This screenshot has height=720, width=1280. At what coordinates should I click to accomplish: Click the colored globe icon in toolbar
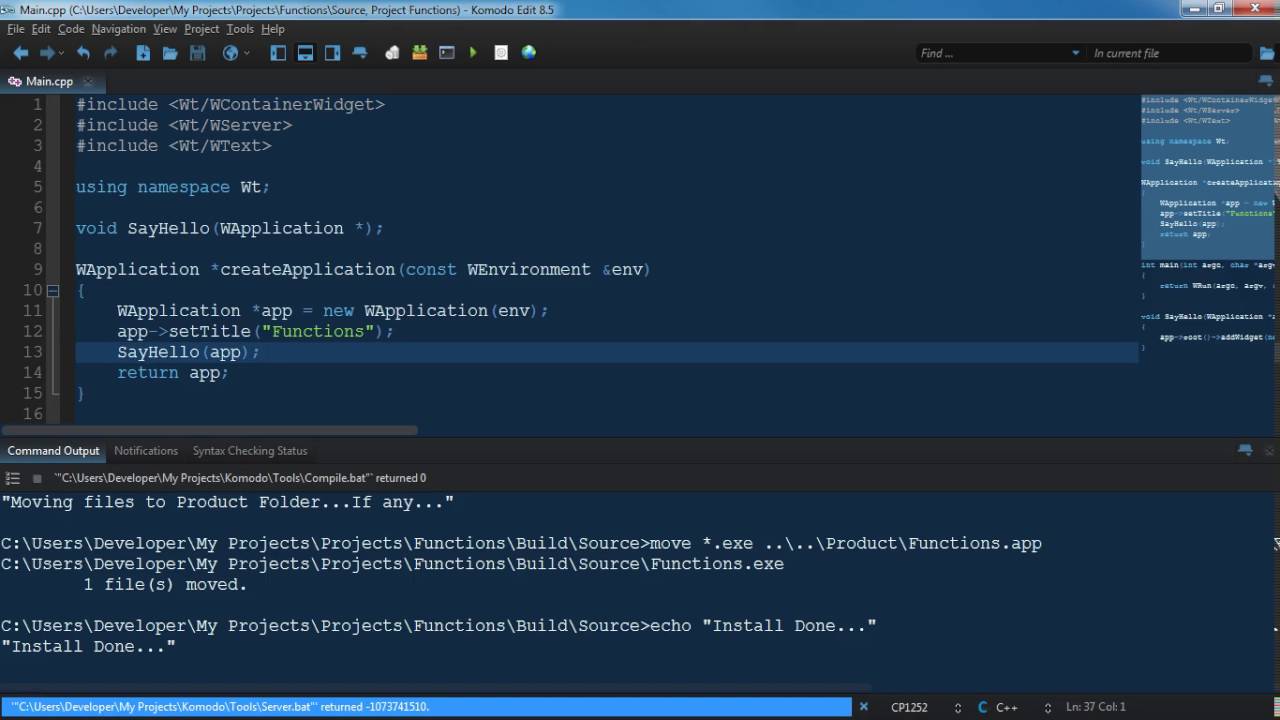coord(529,53)
